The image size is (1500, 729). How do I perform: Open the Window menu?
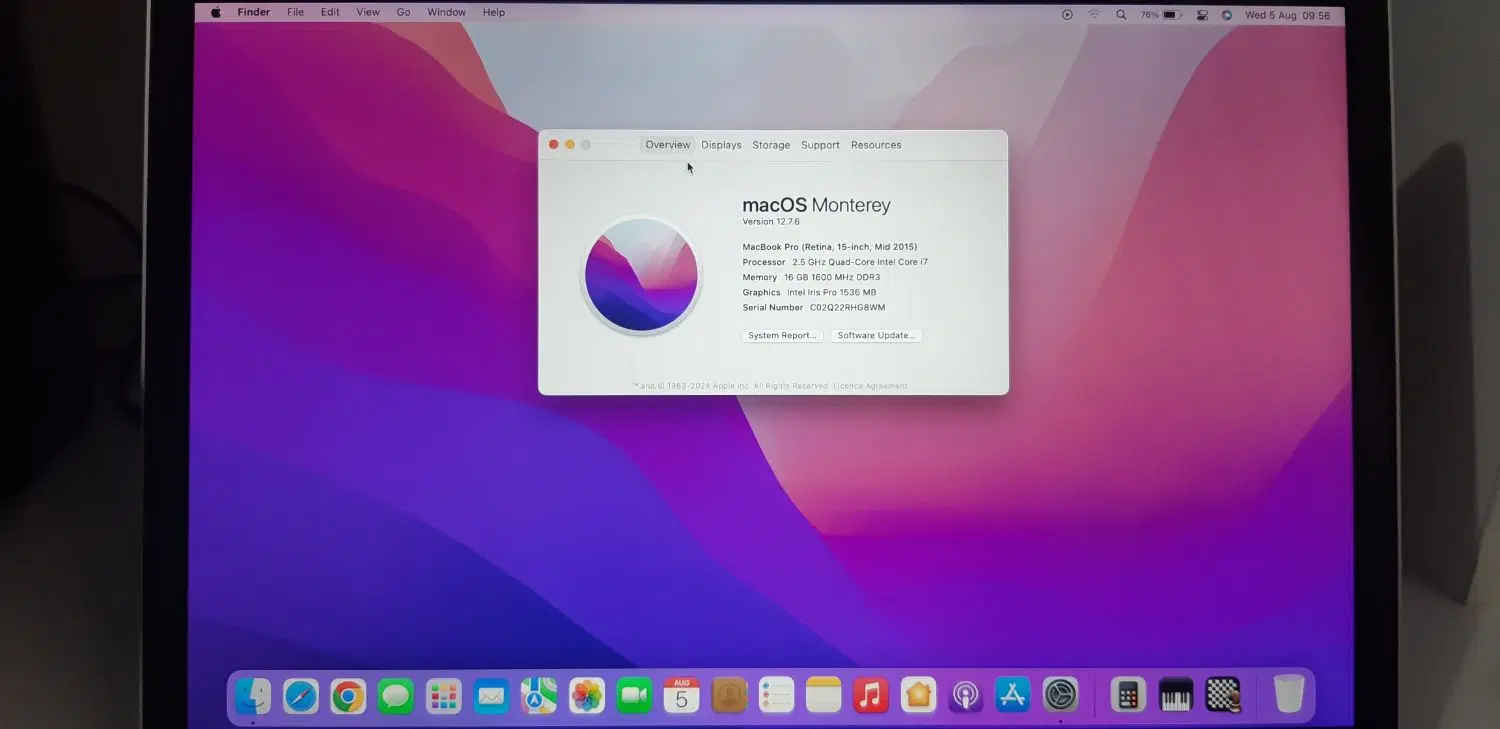[446, 13]
